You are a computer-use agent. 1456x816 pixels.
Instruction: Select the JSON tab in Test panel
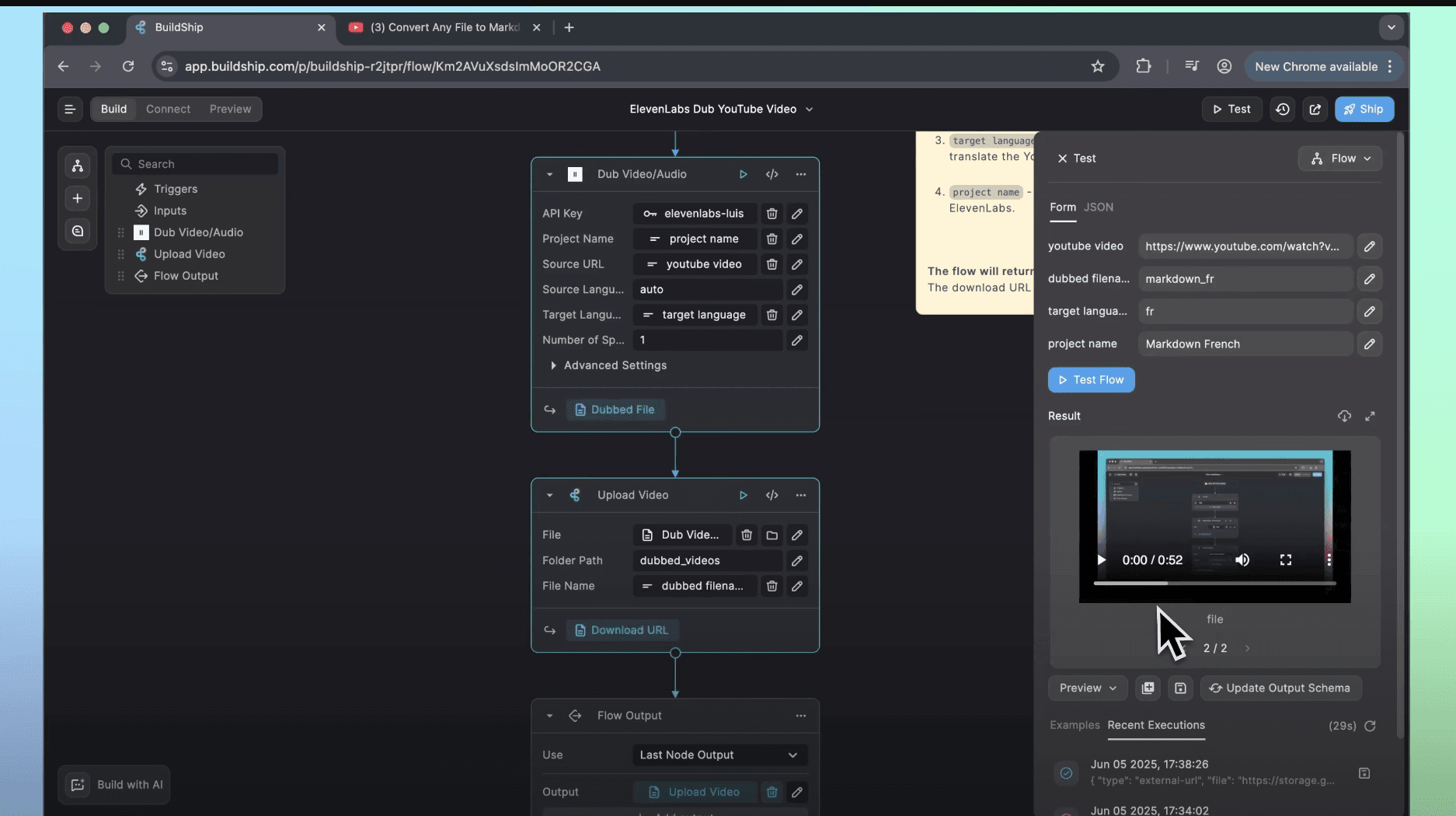[x=1099, y=207]
